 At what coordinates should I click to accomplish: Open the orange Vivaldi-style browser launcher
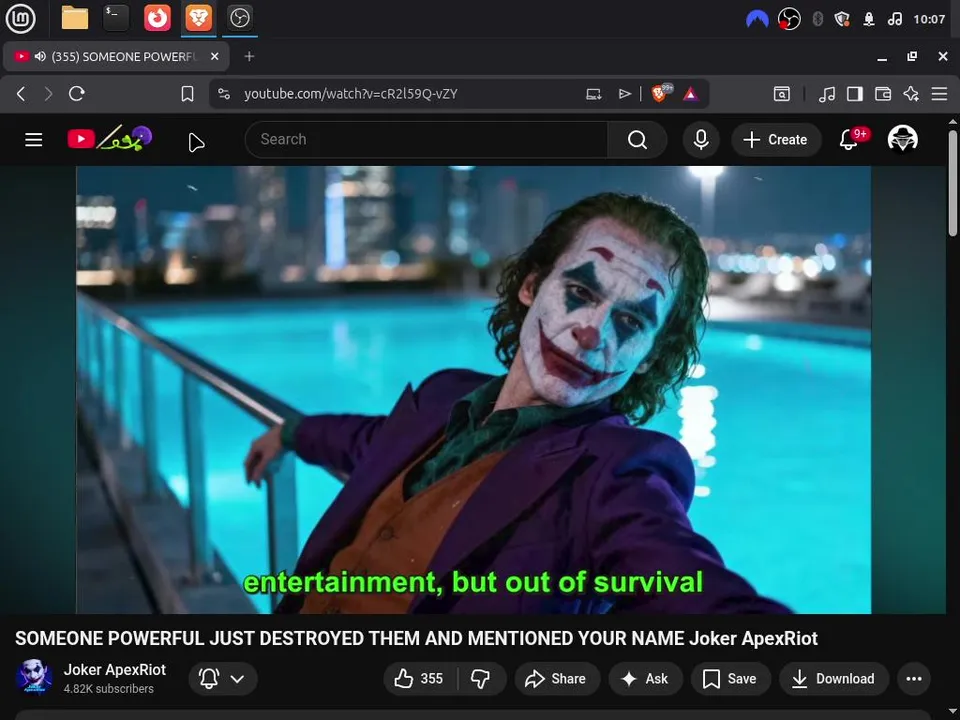pyautogui.click(x=157, y=18)
